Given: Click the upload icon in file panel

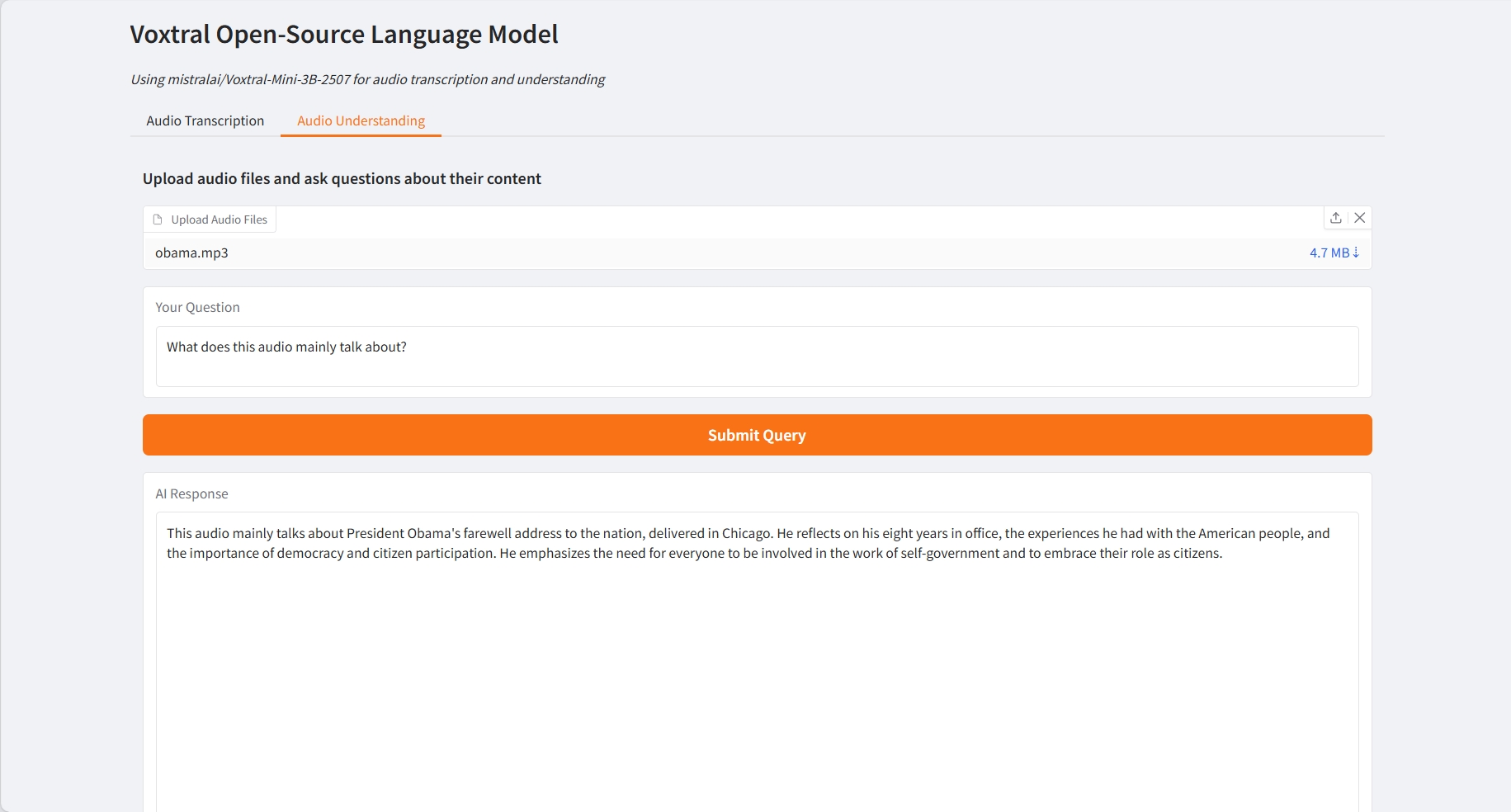Looking at the screenshot, I should [x=1335, y=218].
